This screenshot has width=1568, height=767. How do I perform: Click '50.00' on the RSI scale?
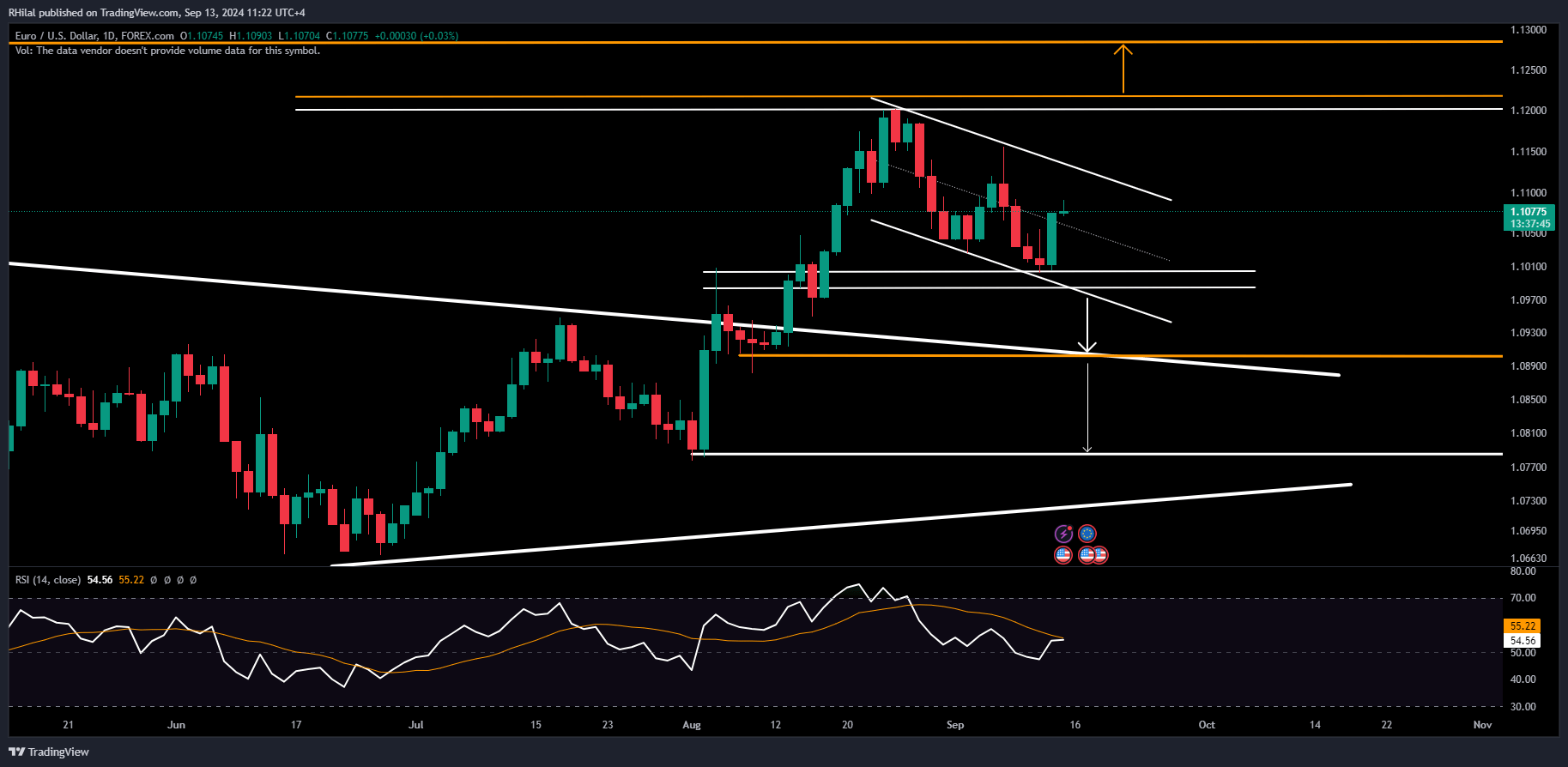(x=1523, y=653)
